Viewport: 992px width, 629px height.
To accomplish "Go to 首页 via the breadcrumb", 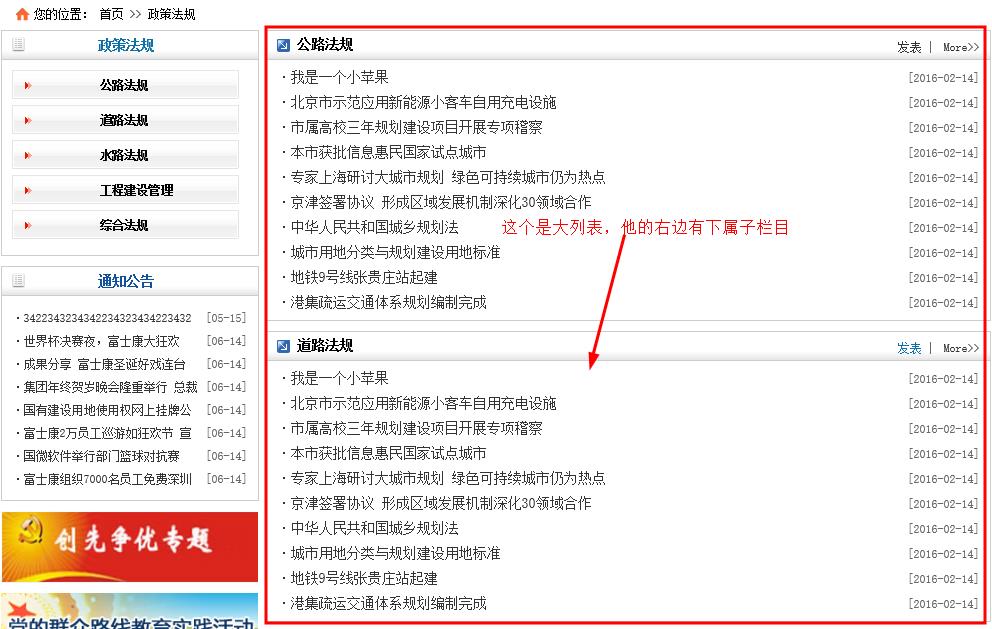I will click(111, 14).
